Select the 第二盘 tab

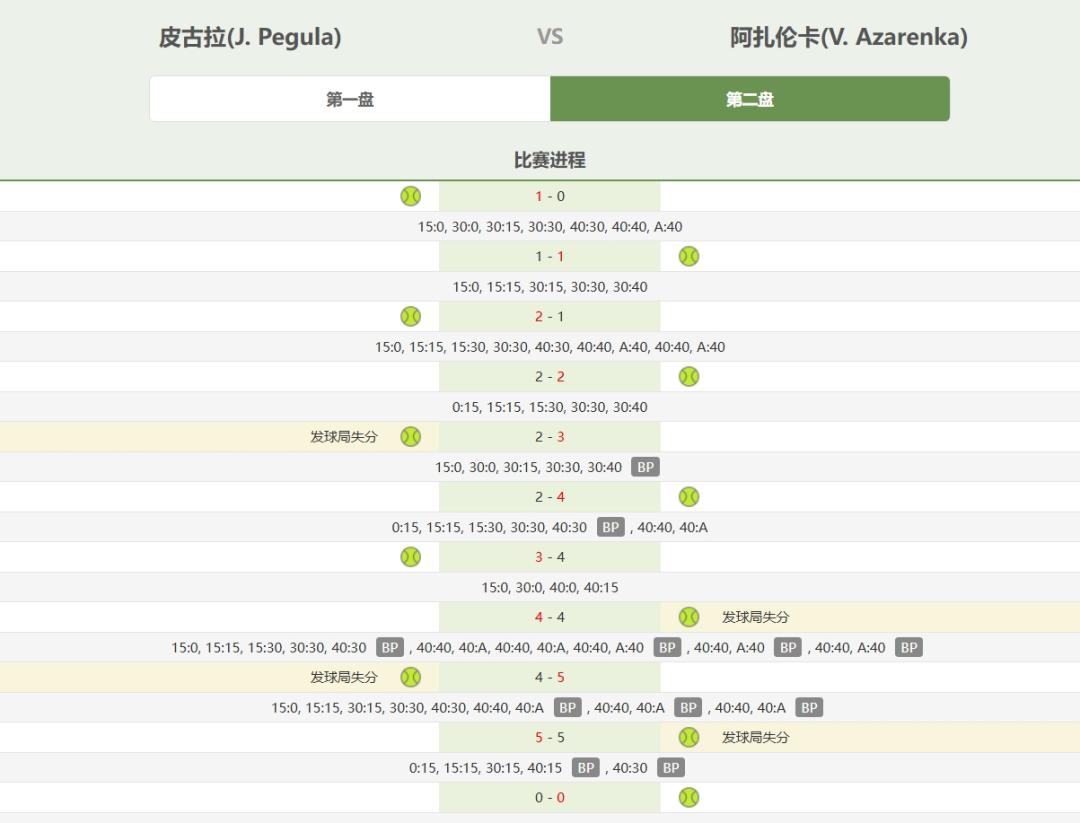[750, 99]
